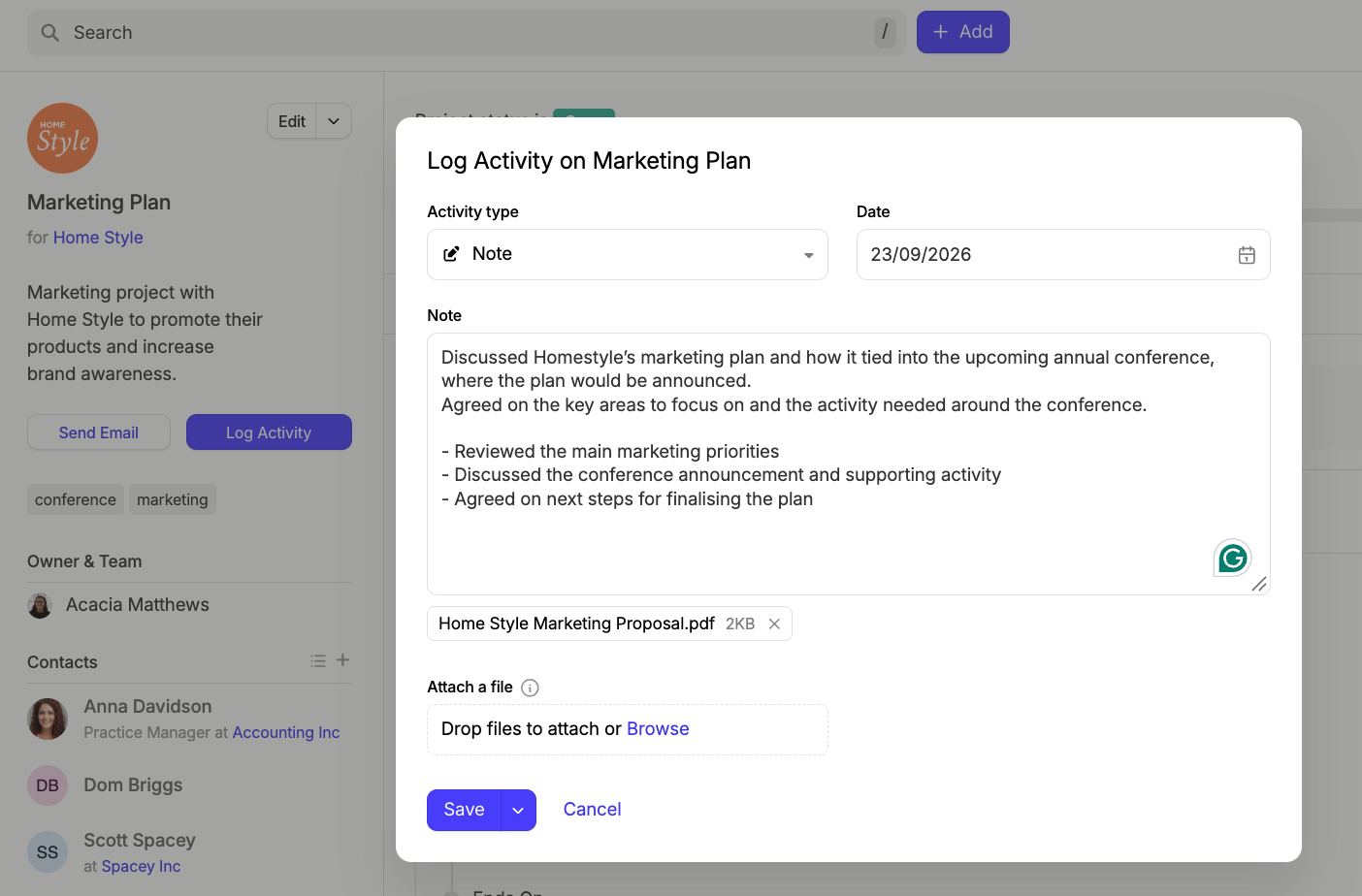The height and width of the screenshot is (896, 1362).
Task: Click the Edit button
Action: pos(292,121)
